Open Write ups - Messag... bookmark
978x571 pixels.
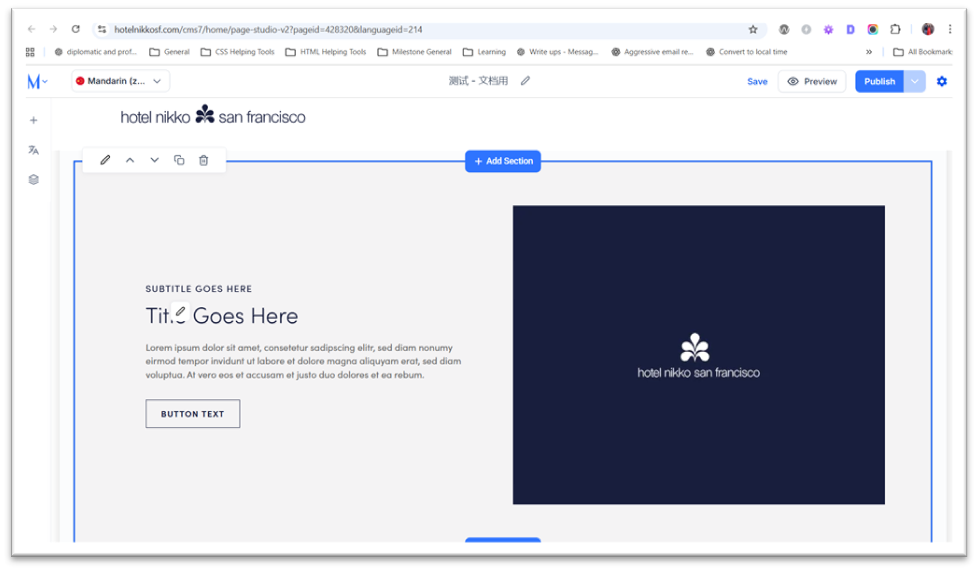(558, 52)
